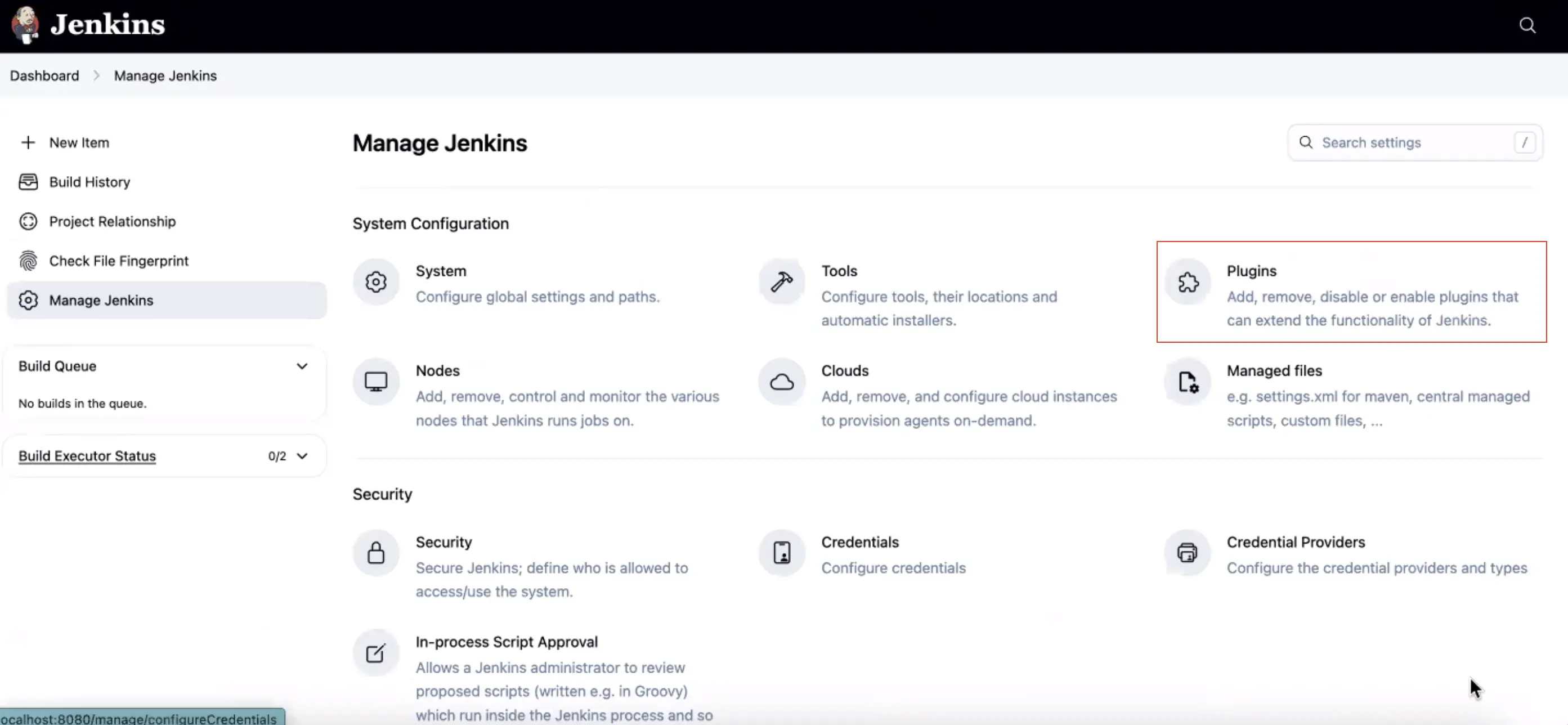1568x725 pixels.
Task: Click the fingerprint icon in sidebar
Action: (x=28, y=261)
